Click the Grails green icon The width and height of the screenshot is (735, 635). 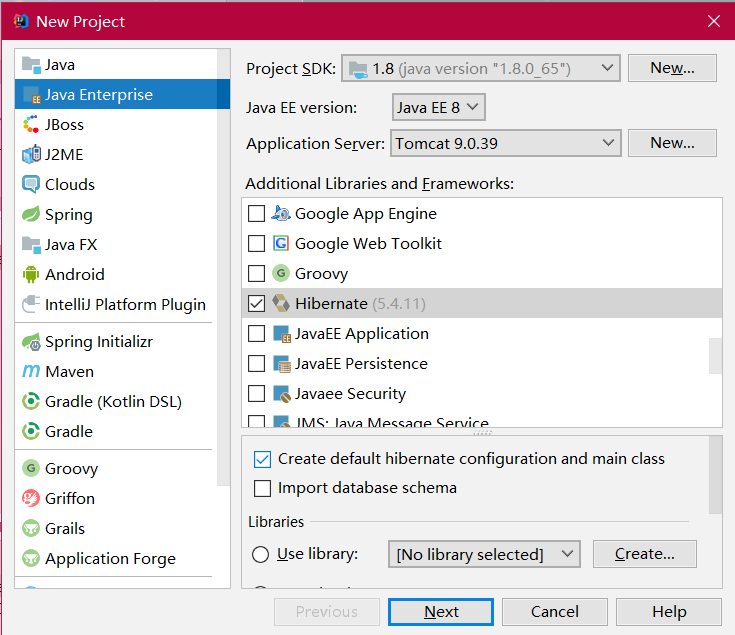pos(31,529)
